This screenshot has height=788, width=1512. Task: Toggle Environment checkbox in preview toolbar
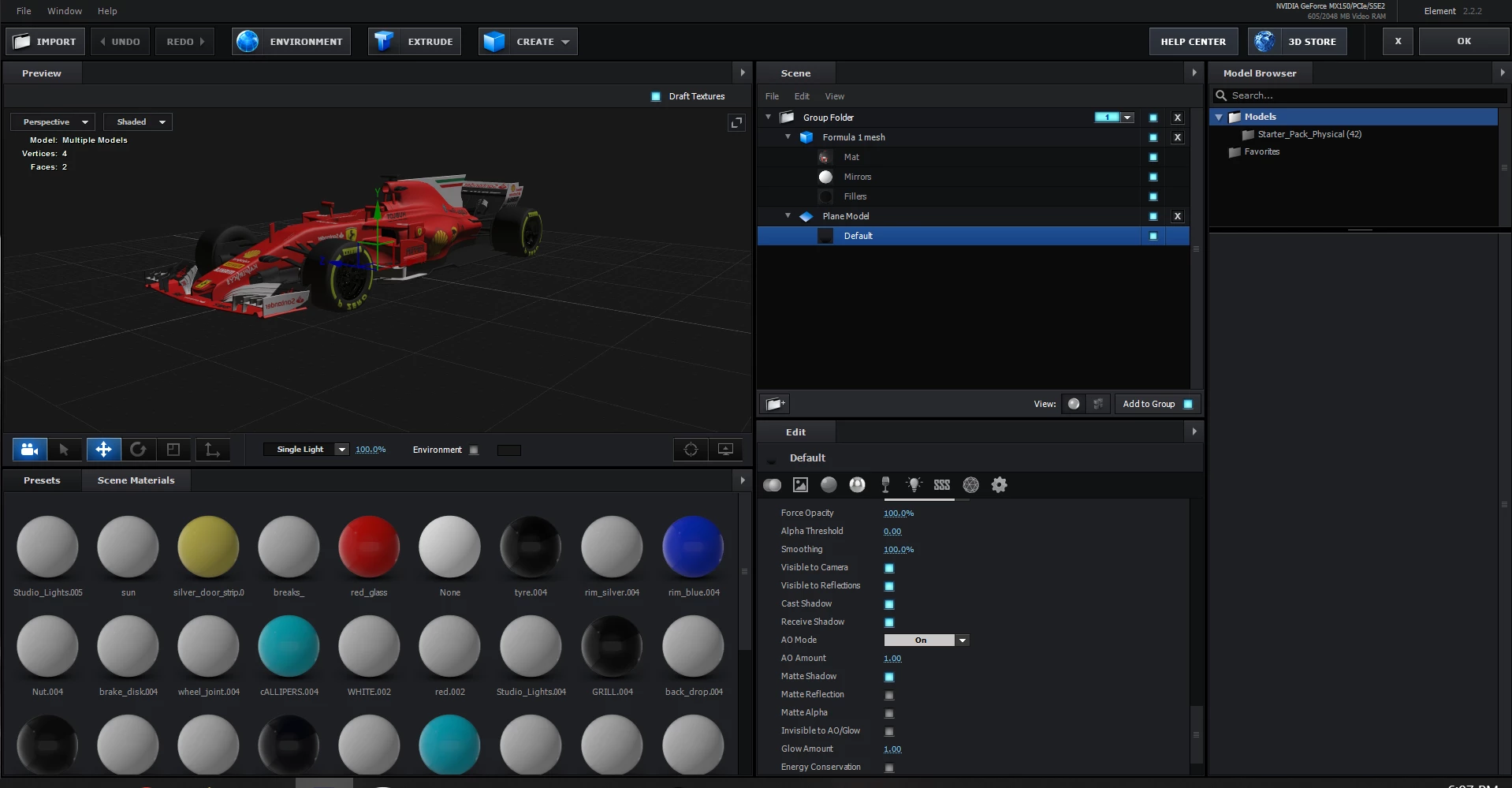coord(474,450)
